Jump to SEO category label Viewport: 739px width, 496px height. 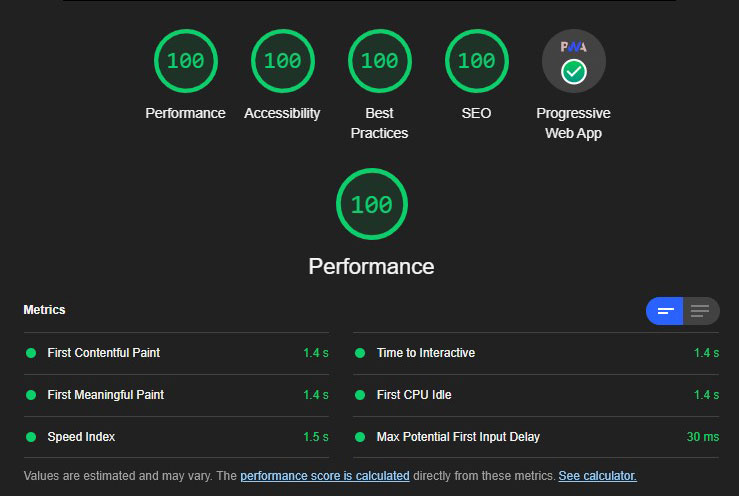476,113
